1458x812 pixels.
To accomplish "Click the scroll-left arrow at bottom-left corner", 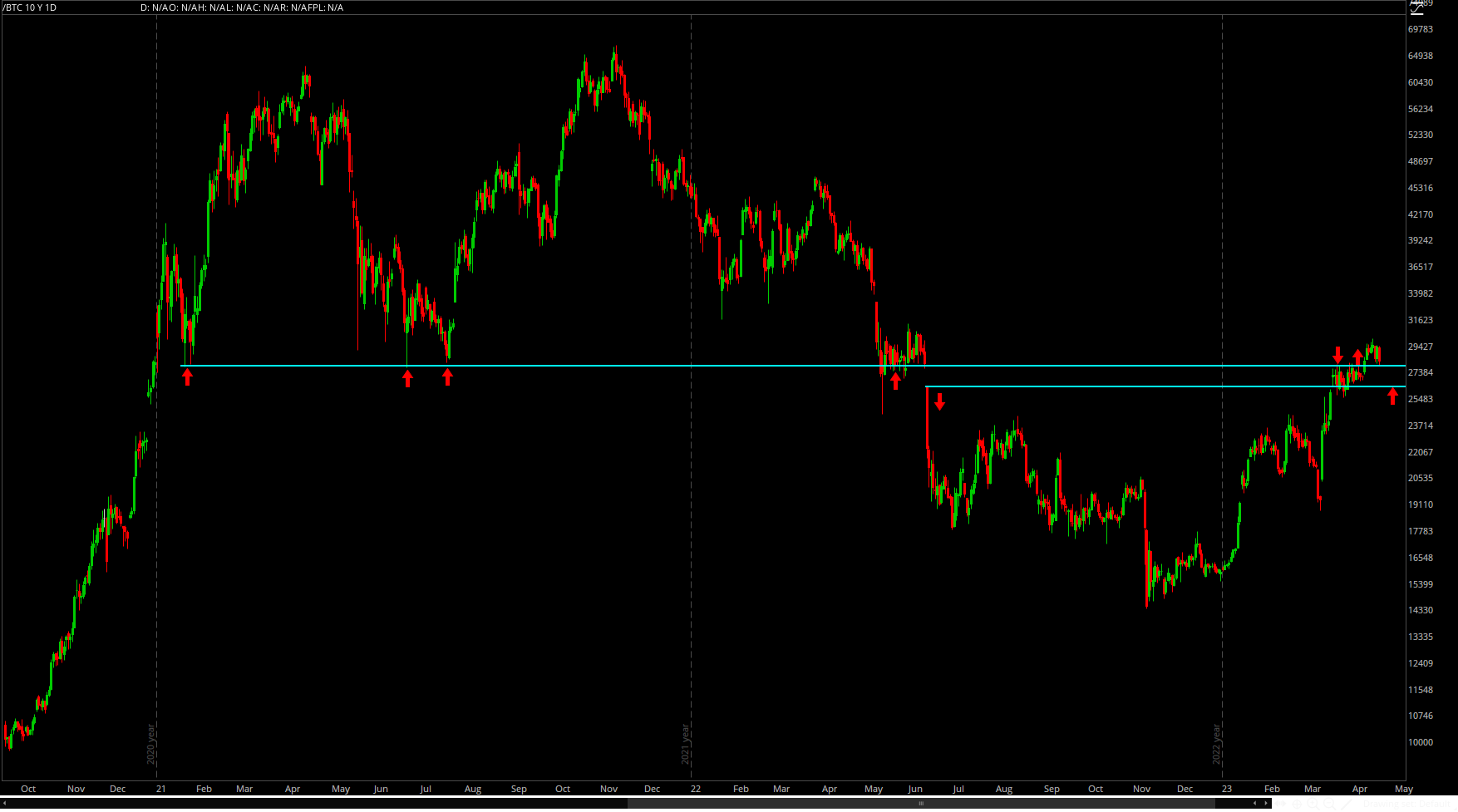I will 5,804.
